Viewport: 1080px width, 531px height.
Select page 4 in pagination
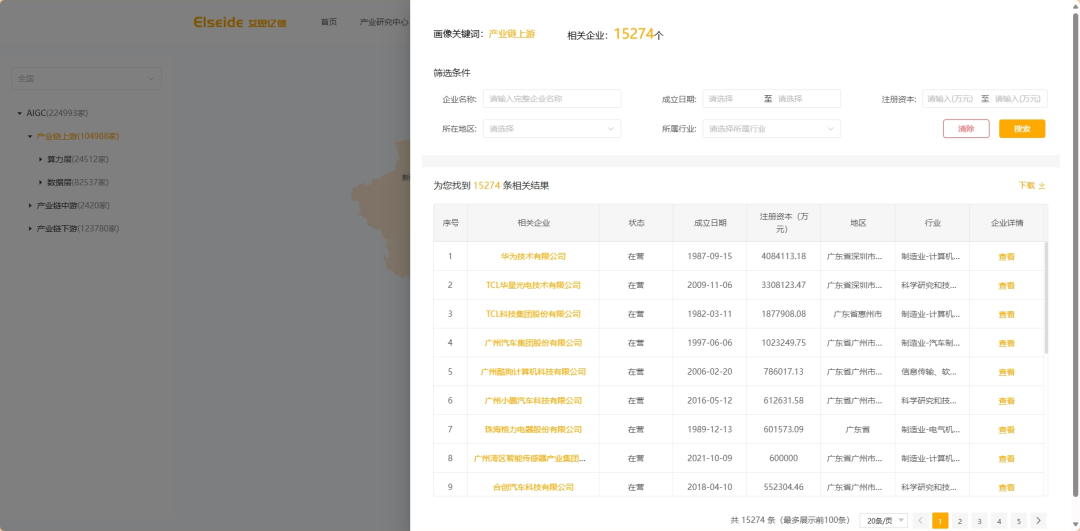[999, 521]
